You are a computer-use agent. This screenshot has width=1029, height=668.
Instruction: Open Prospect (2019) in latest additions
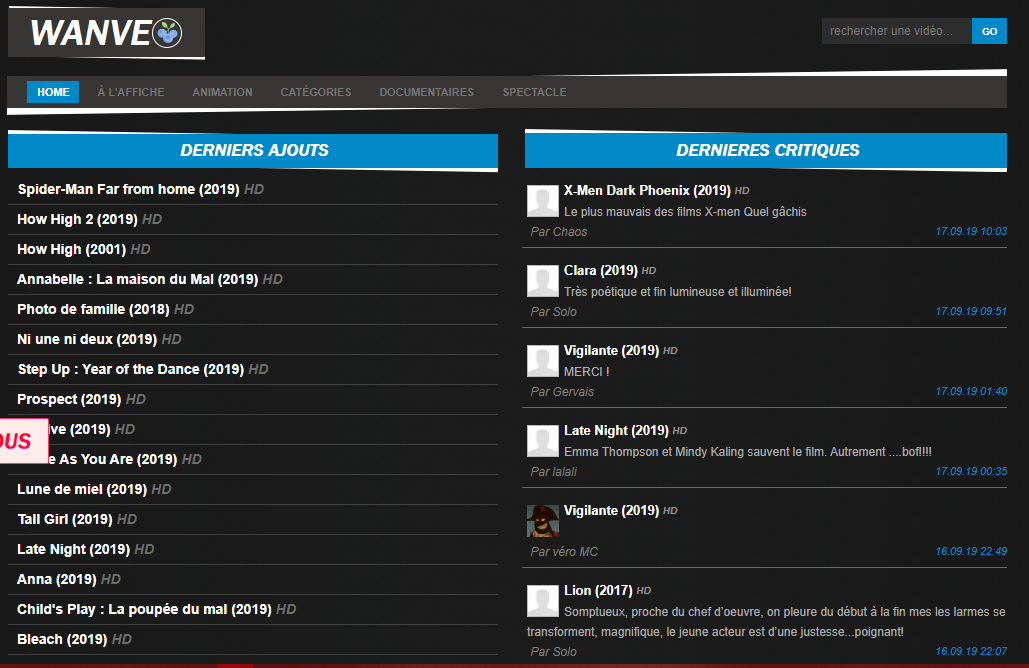[70, 399]
